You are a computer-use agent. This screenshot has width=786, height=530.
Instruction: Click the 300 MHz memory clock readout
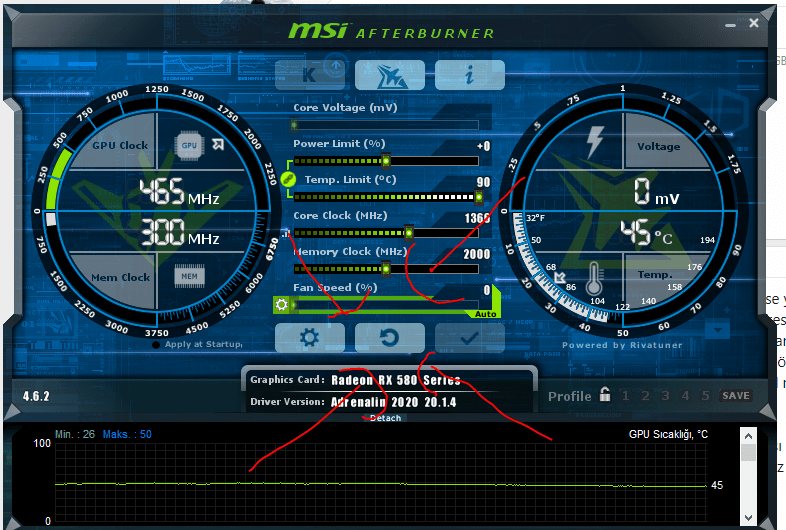(179, 232)
